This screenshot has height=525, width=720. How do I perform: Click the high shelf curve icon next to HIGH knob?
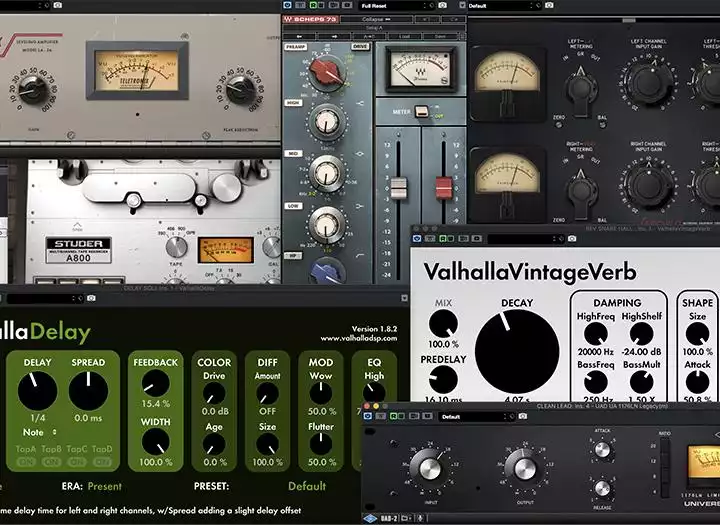(360, 104)
